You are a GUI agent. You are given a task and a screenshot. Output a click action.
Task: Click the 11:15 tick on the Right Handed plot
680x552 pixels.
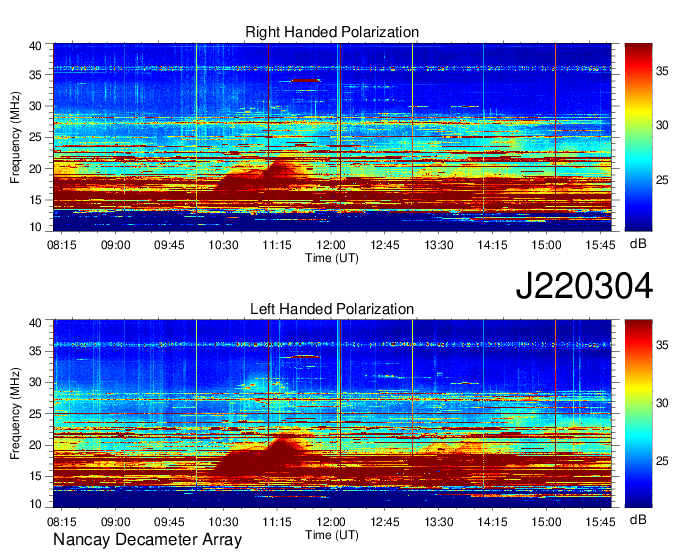pyautogui.click(x=277, y=245)
